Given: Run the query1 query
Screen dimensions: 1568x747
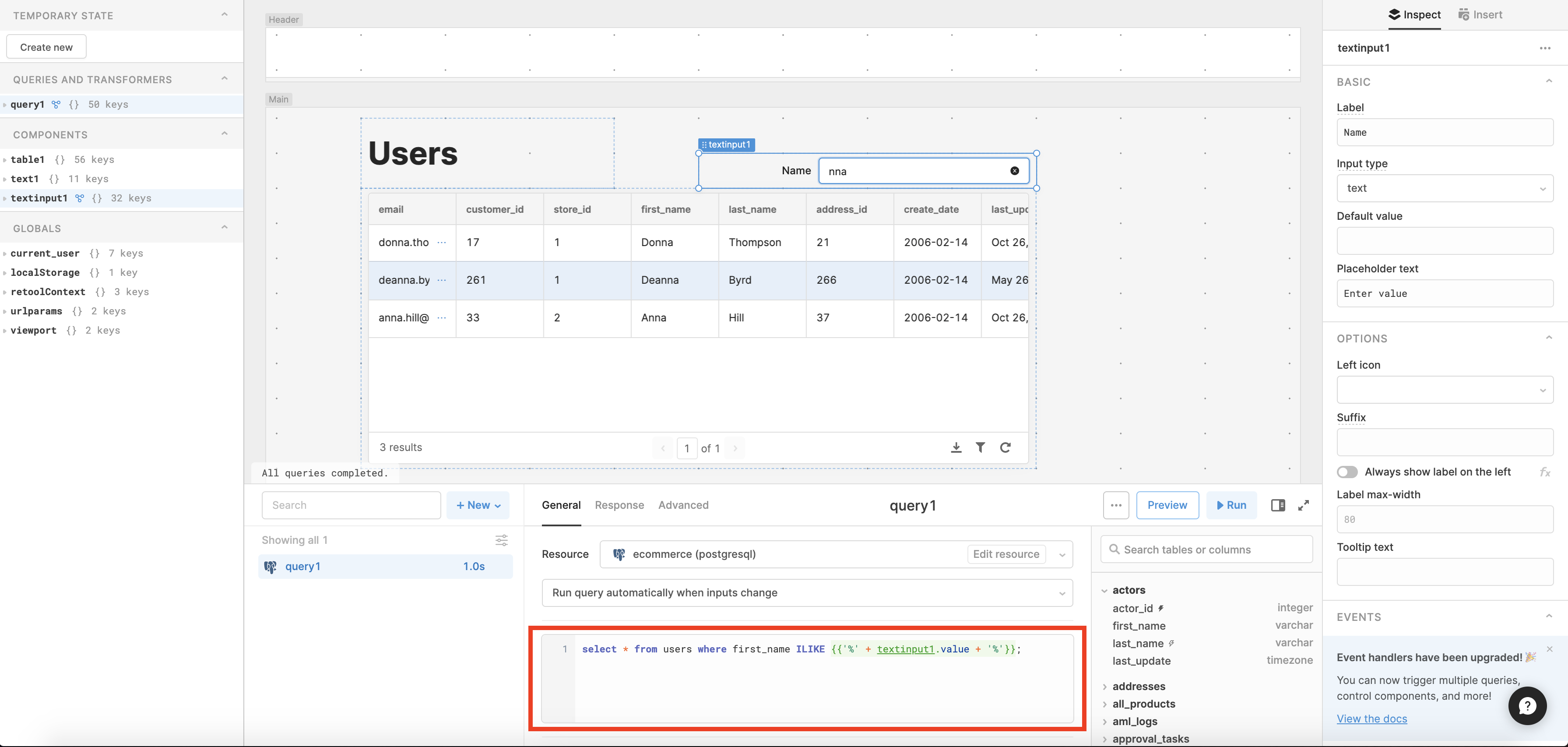Looking at the screenshot, I should click(1231, 505).
